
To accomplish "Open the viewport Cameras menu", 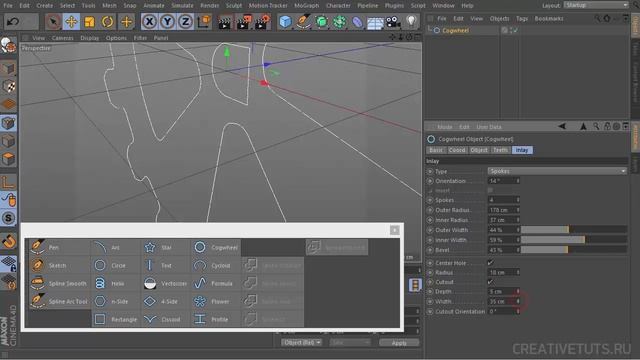I will [x=62, y=38].
